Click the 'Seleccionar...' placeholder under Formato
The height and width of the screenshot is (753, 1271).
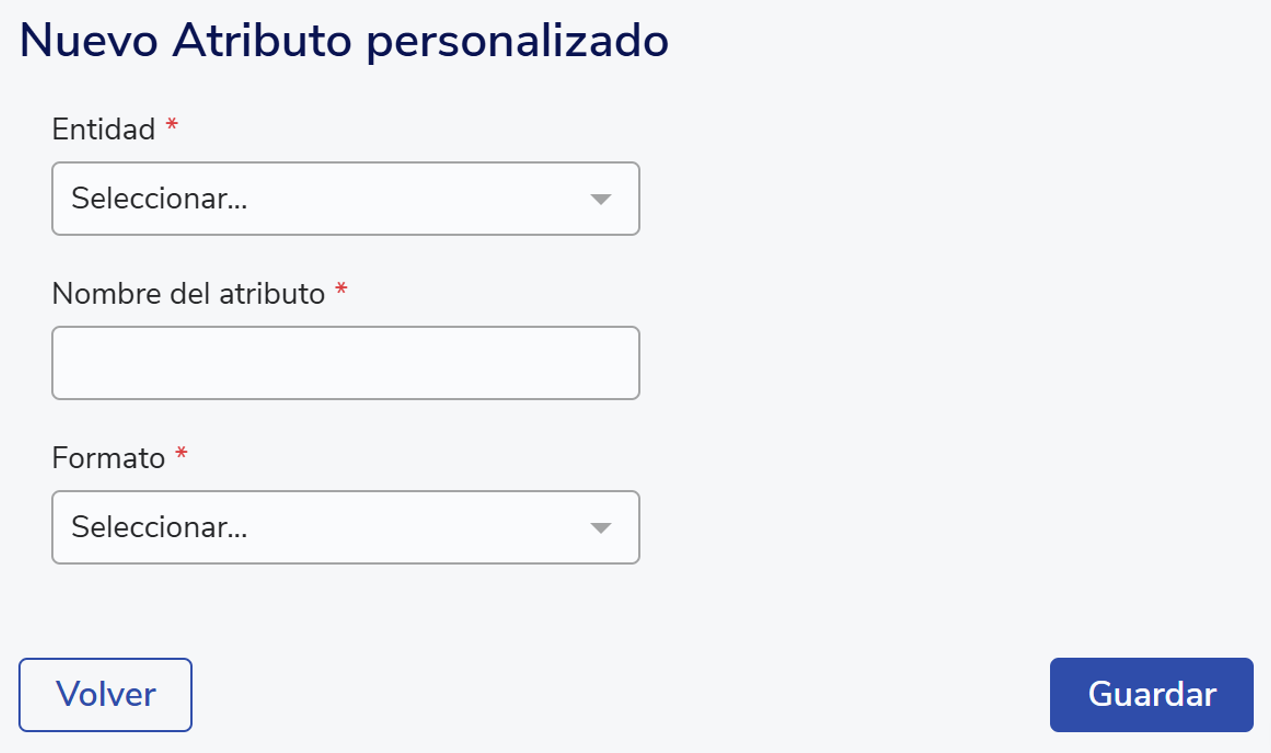click(x=160, y=527)
